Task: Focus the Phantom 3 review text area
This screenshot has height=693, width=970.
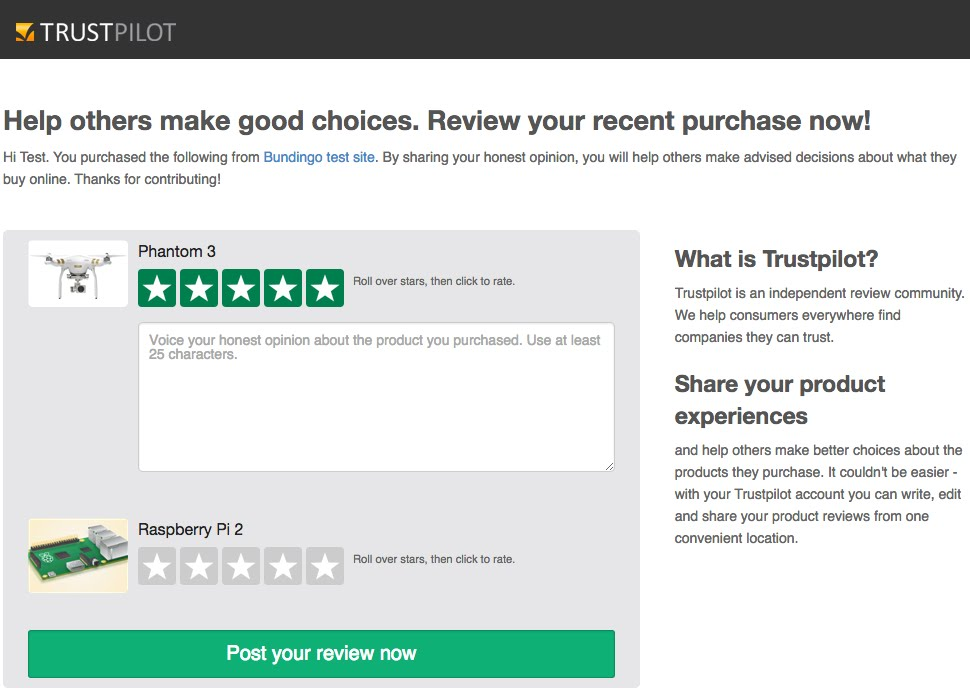Action: point(376,397)
